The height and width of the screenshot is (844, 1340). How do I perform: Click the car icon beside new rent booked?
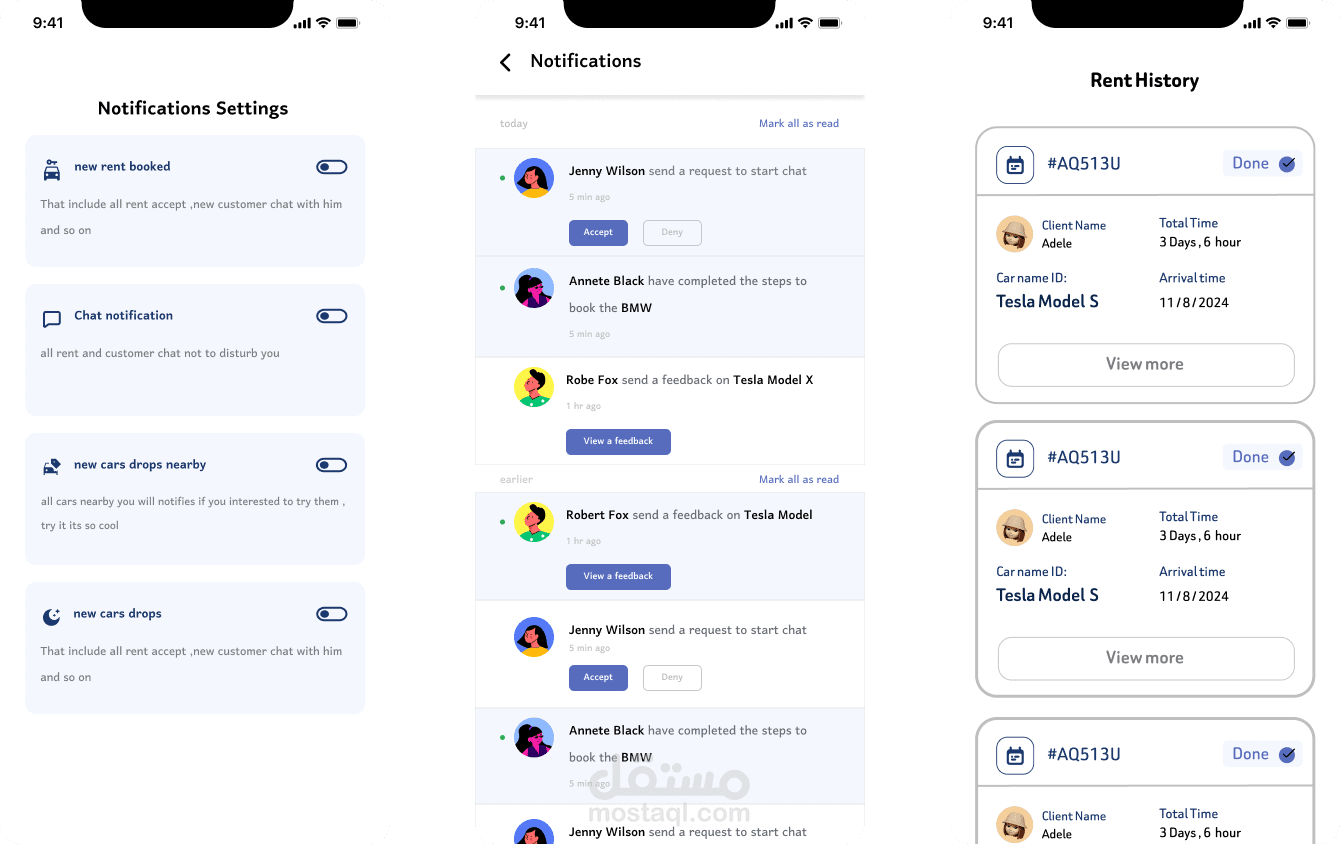click(x=52, y=170)
